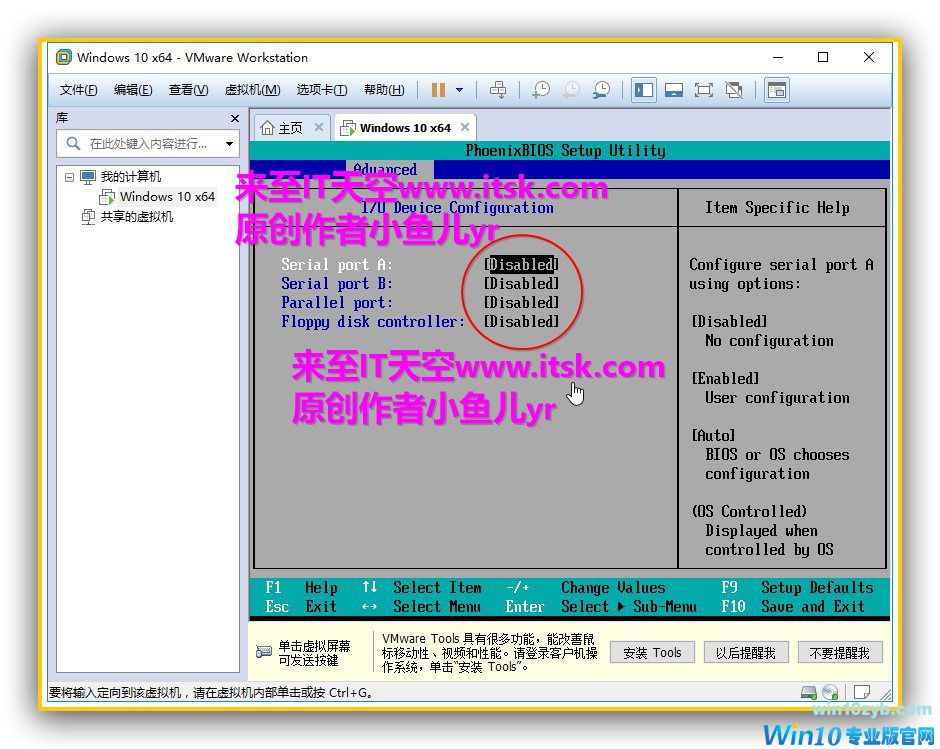Collapse the 我的计算机 tree node
The image size is (940, 749).
click(x=70, y=177)
